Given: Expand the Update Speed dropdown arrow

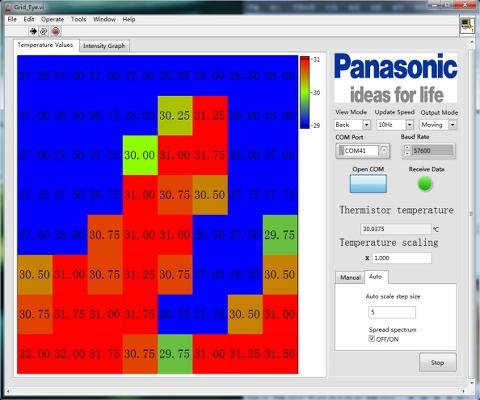Looking at the screenshot, I should point(410,125).
